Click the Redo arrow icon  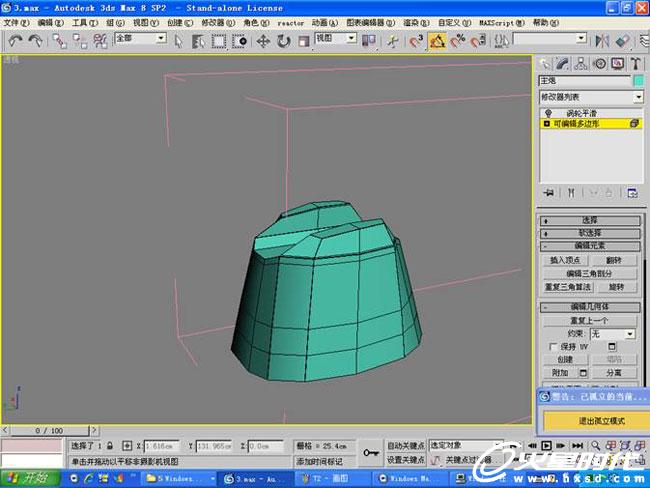point(35,41)
